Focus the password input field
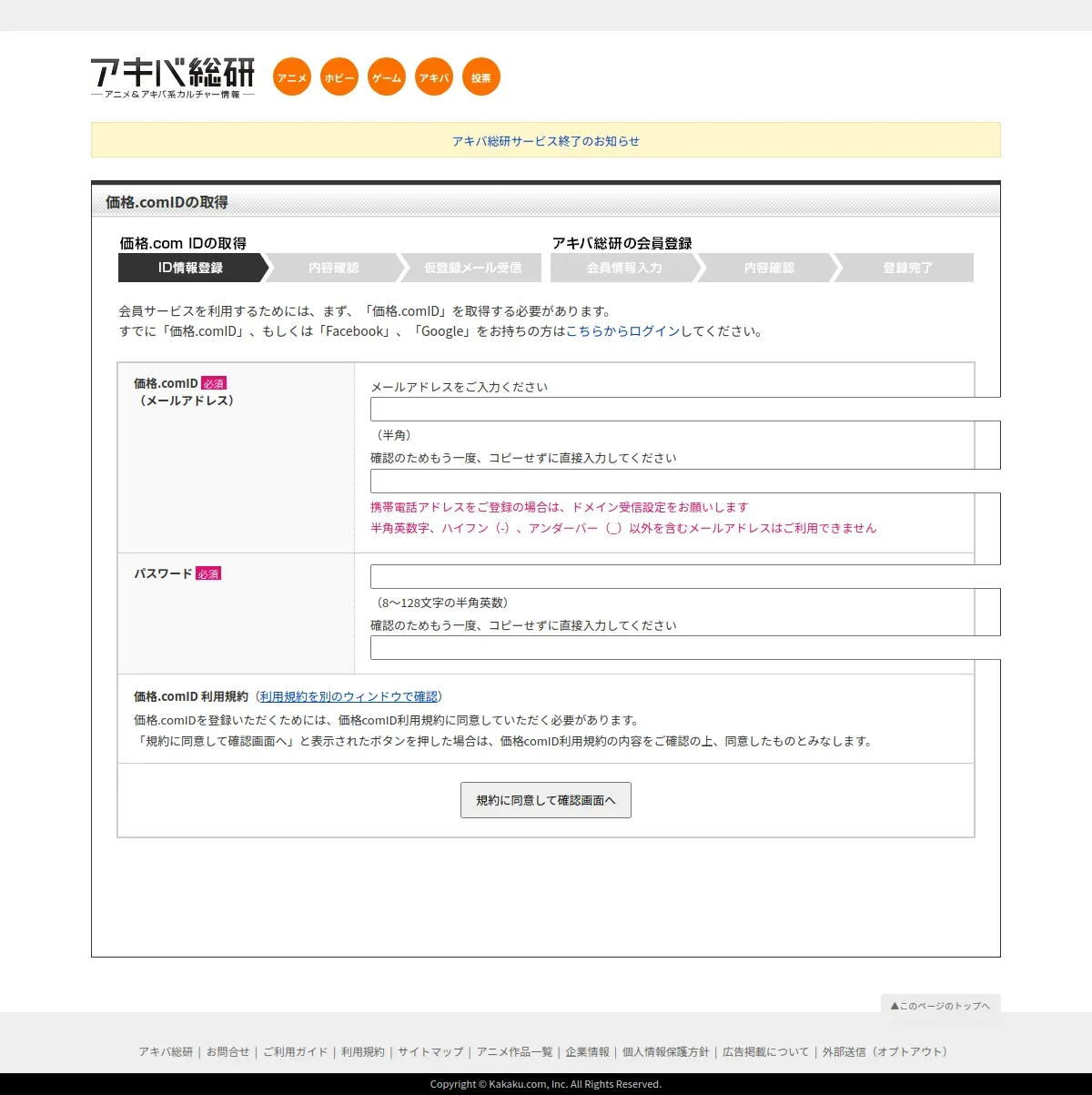Screen dimensions: 1092x1095 coord(685,576)
